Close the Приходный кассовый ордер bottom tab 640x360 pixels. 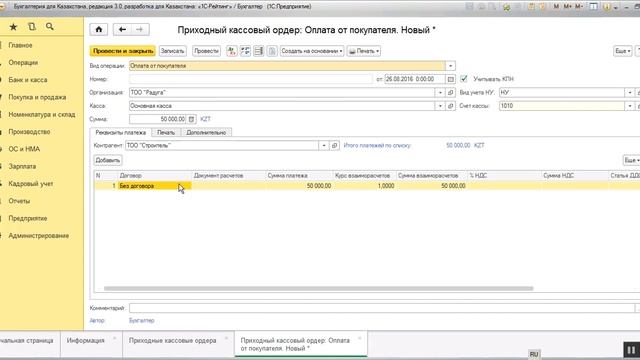[360, 338]
